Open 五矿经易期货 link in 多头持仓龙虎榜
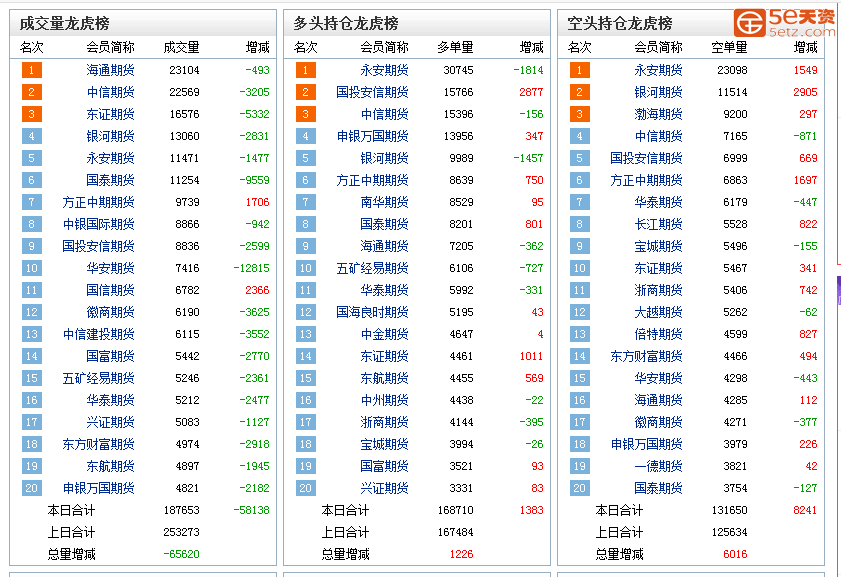 [372, 268]
